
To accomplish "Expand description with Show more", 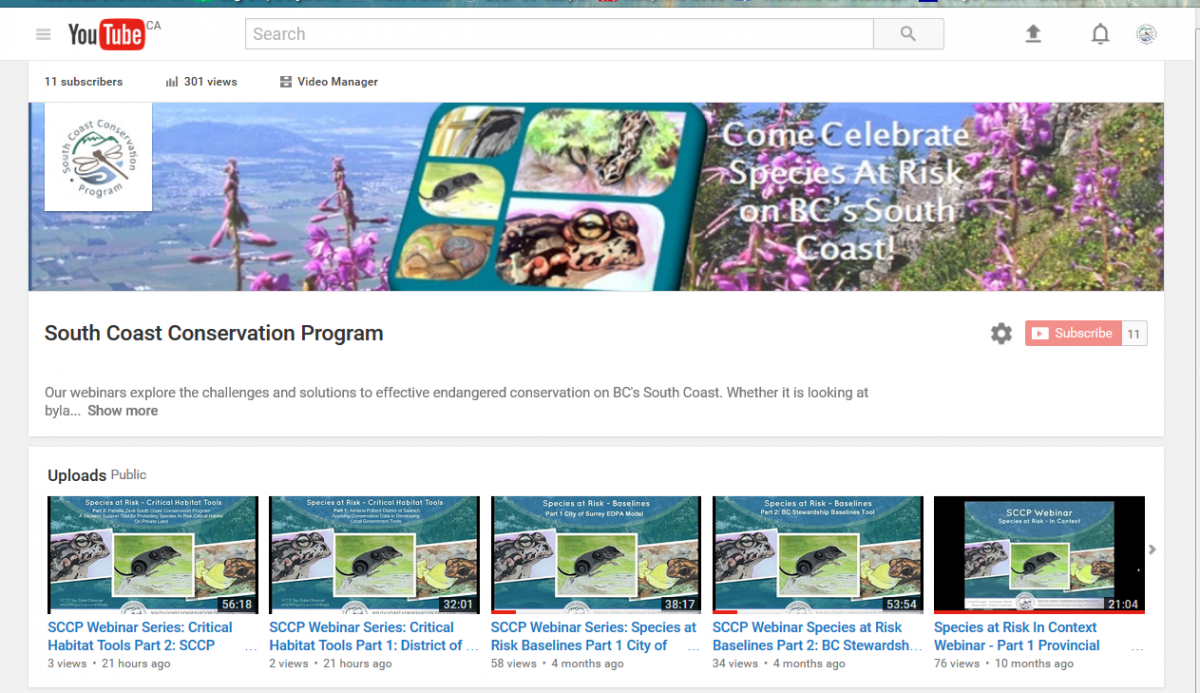I will 122,411.
